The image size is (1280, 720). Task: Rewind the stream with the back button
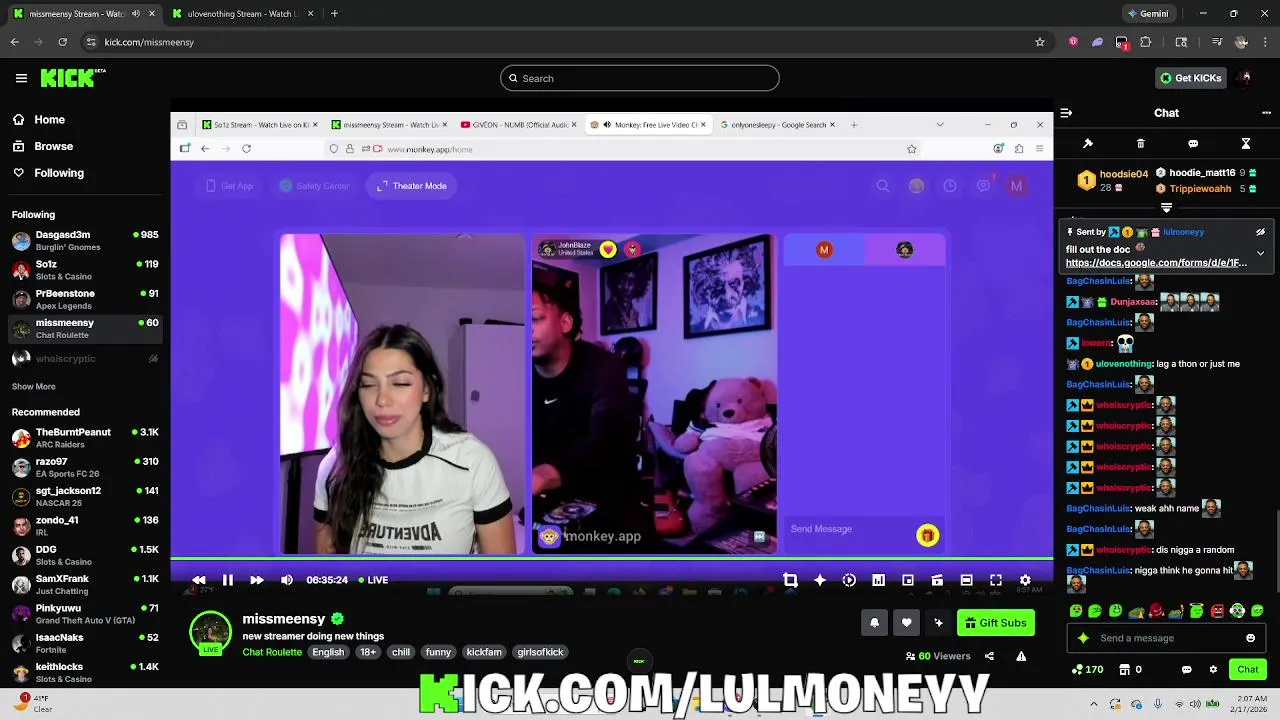click(199, 580)
